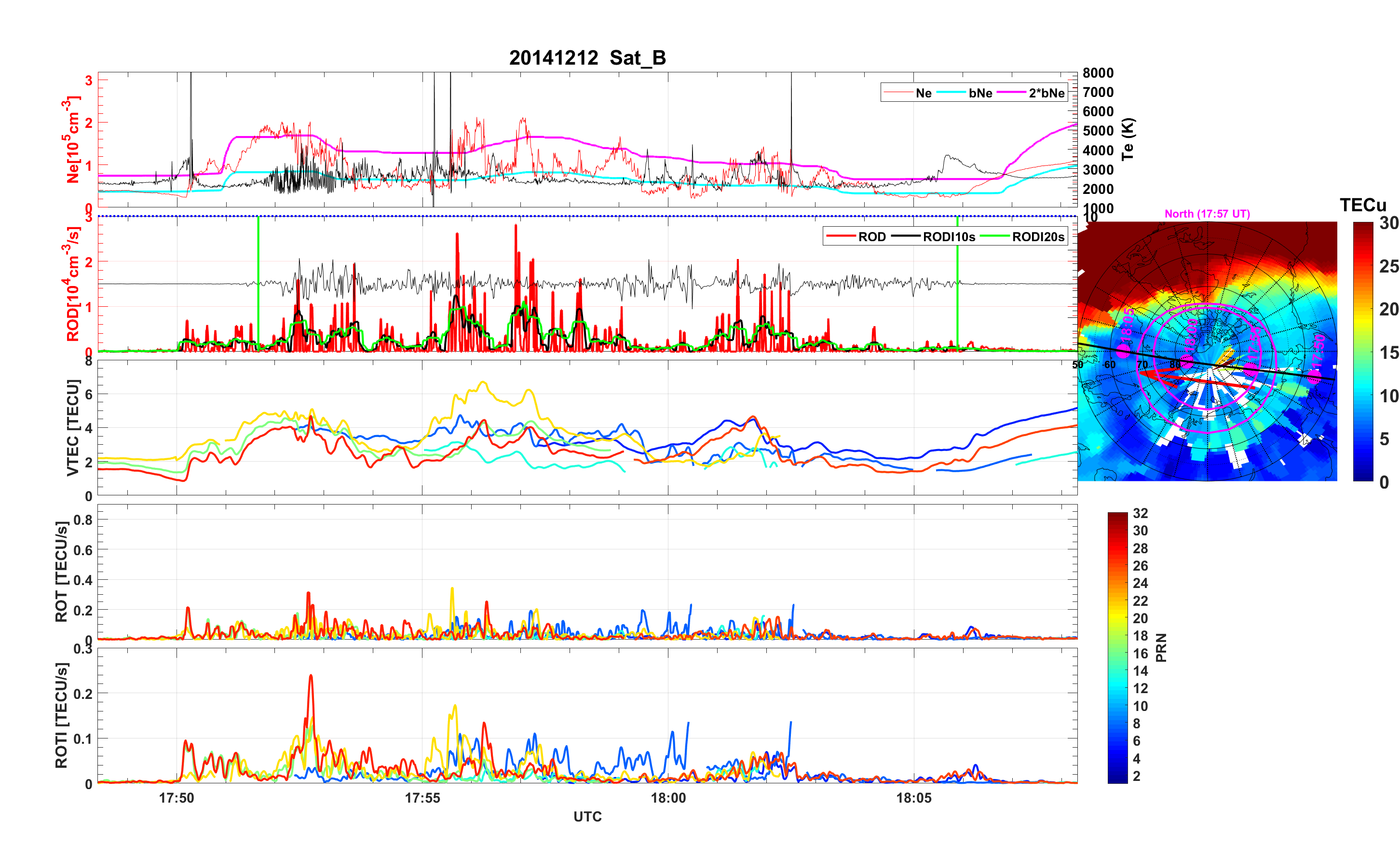Screen dimensions: 1400x847
Task: Click the 2*bNe magenta legend entry
Action: 1046,93
